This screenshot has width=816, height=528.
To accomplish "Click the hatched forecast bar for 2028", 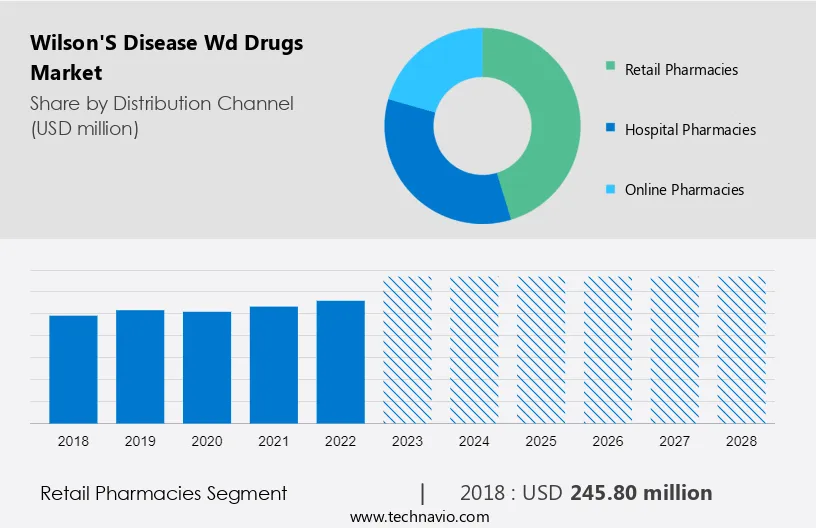I will tap(742, 349).
